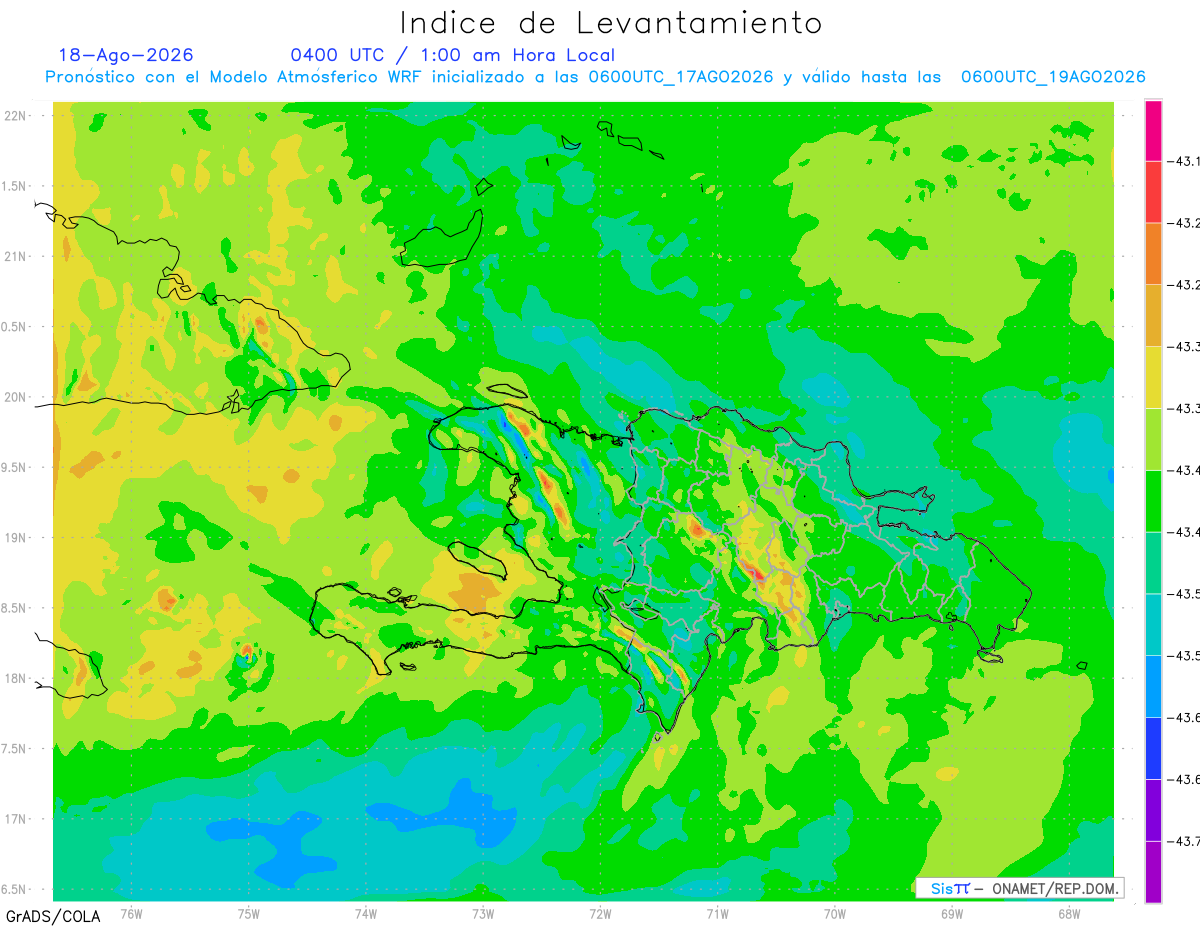
Task: Click the 75W longitude label
Action: click(x=249, y=914)
